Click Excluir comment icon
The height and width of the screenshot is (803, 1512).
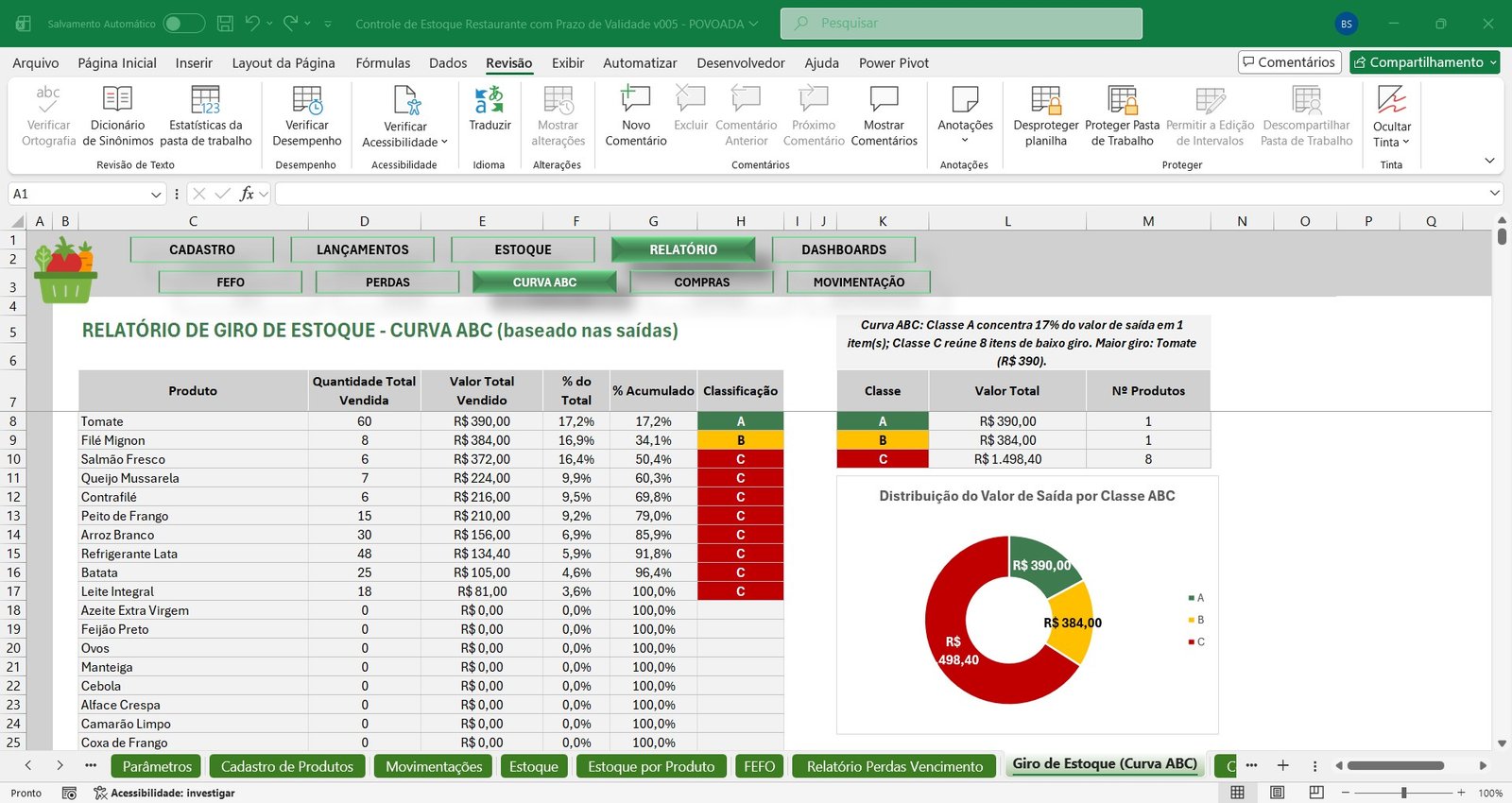[691, 98]
